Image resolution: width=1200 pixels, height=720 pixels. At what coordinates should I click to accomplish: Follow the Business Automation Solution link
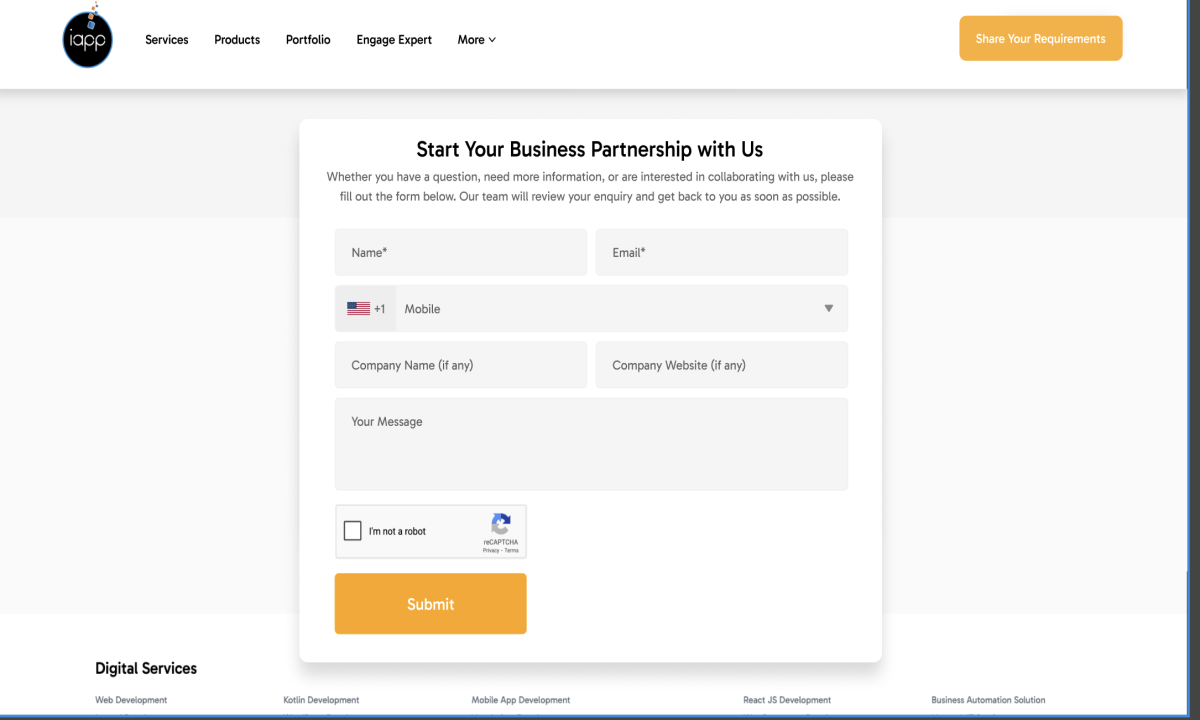(988, 700)
